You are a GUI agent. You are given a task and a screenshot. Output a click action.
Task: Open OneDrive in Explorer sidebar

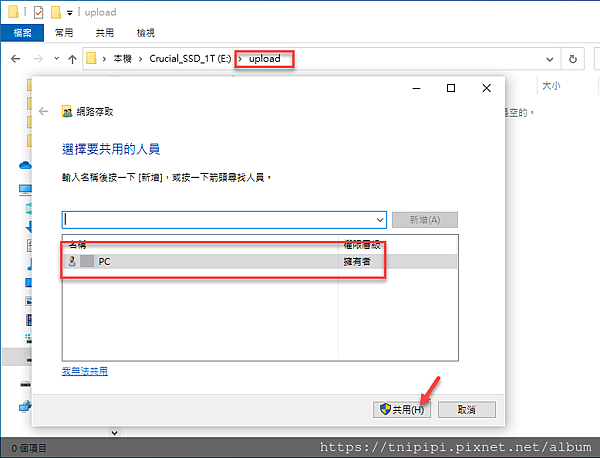point(25,165)
